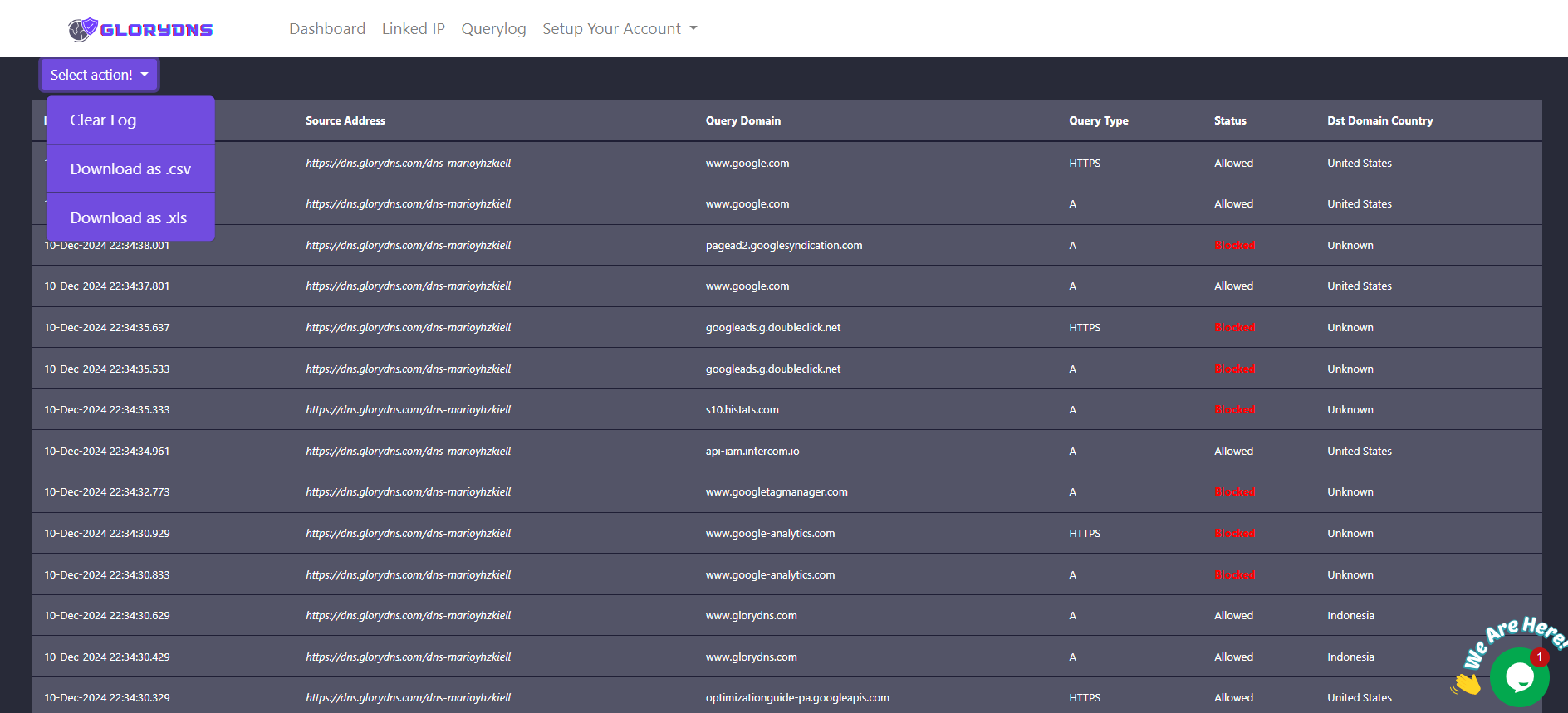Sort by the Query Domain column header

pyautogui.click(x=743, y=120)
